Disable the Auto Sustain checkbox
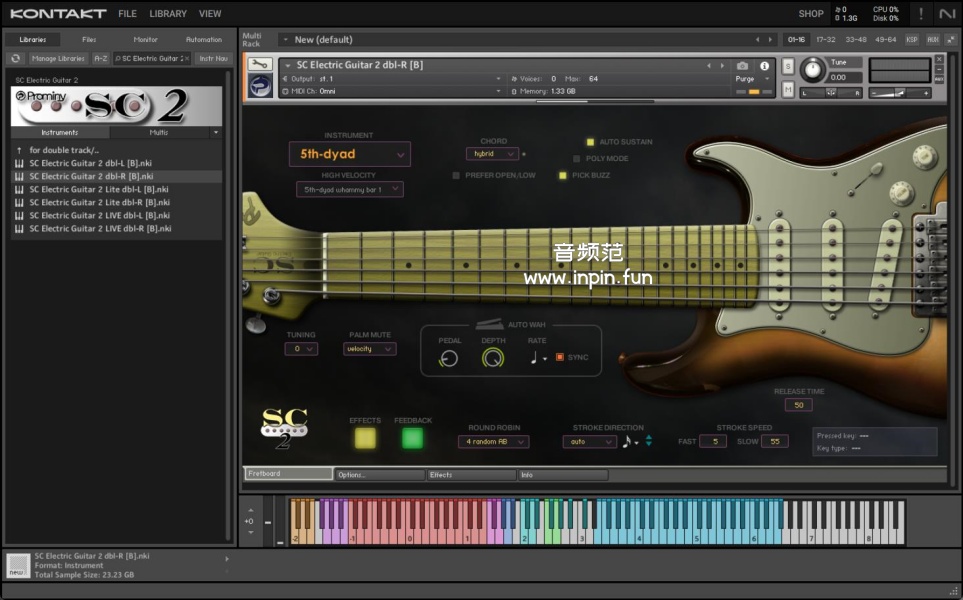Viewport: 963px width, 600px height. point(591,142)
